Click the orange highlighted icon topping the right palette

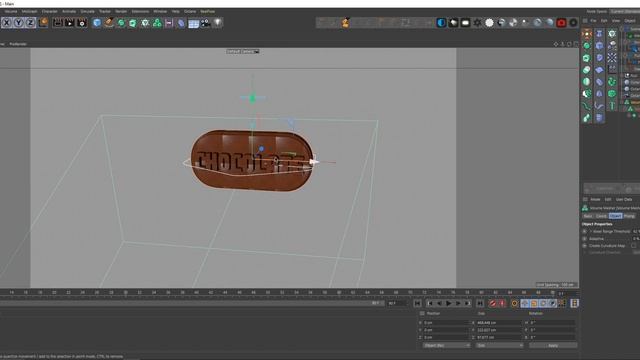click(587, 34)
